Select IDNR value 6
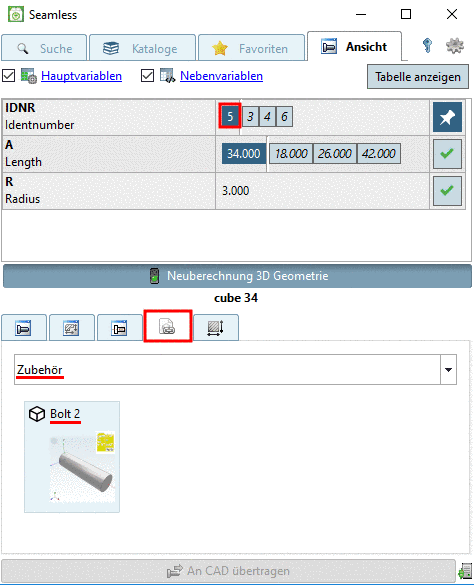The height and width of the screenshot is (585, 474). (284, 116)
